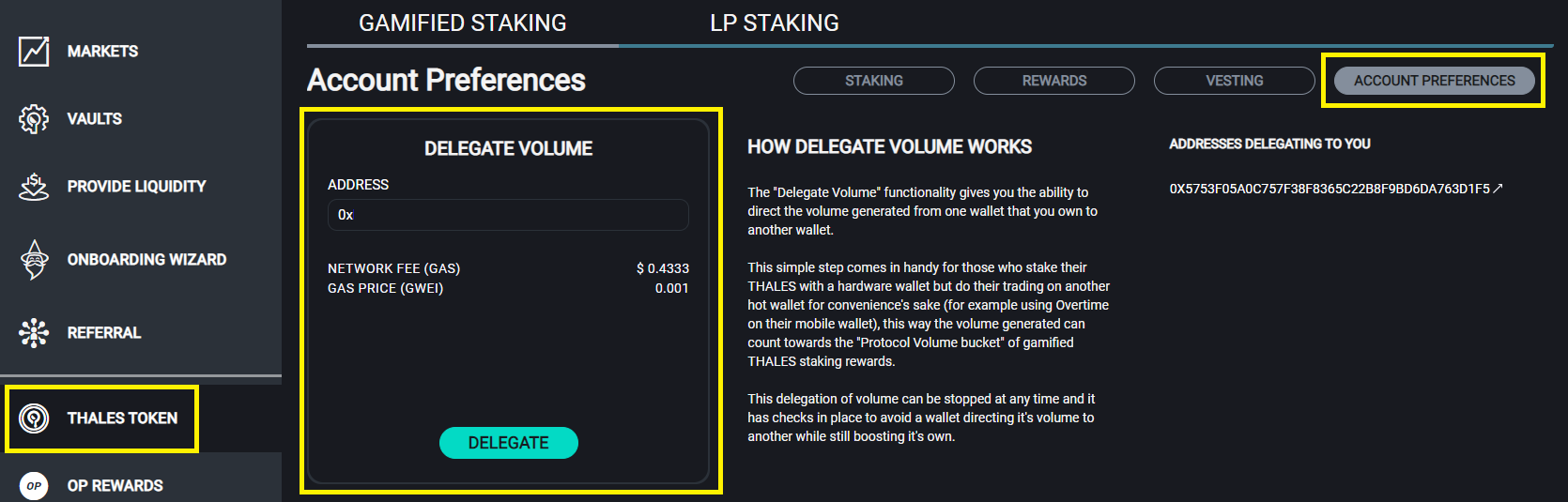Open Provide Liquidity from the sidebar
Screen dimensions: 1568x502
click(136, 187)
